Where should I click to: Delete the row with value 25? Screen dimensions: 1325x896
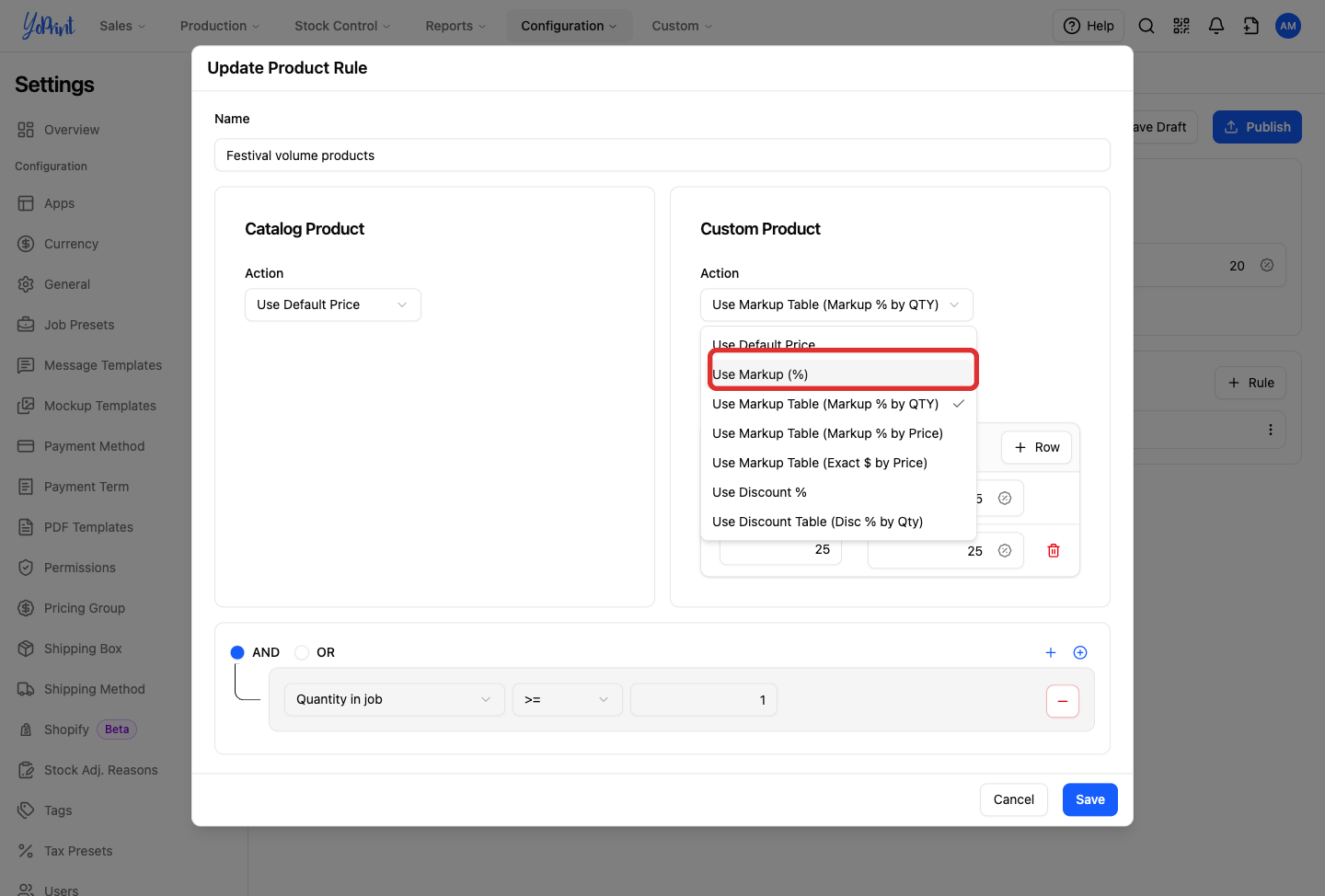(1054, 550)
